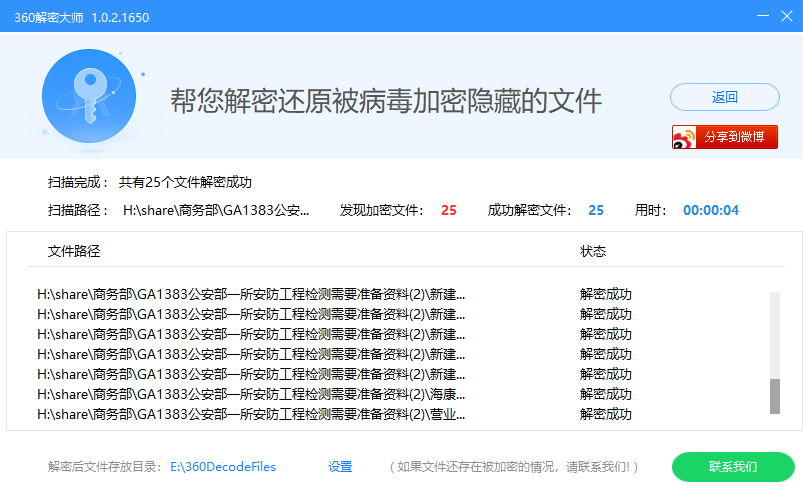Click the 发现加密文件 label

(x=382, y=210)
